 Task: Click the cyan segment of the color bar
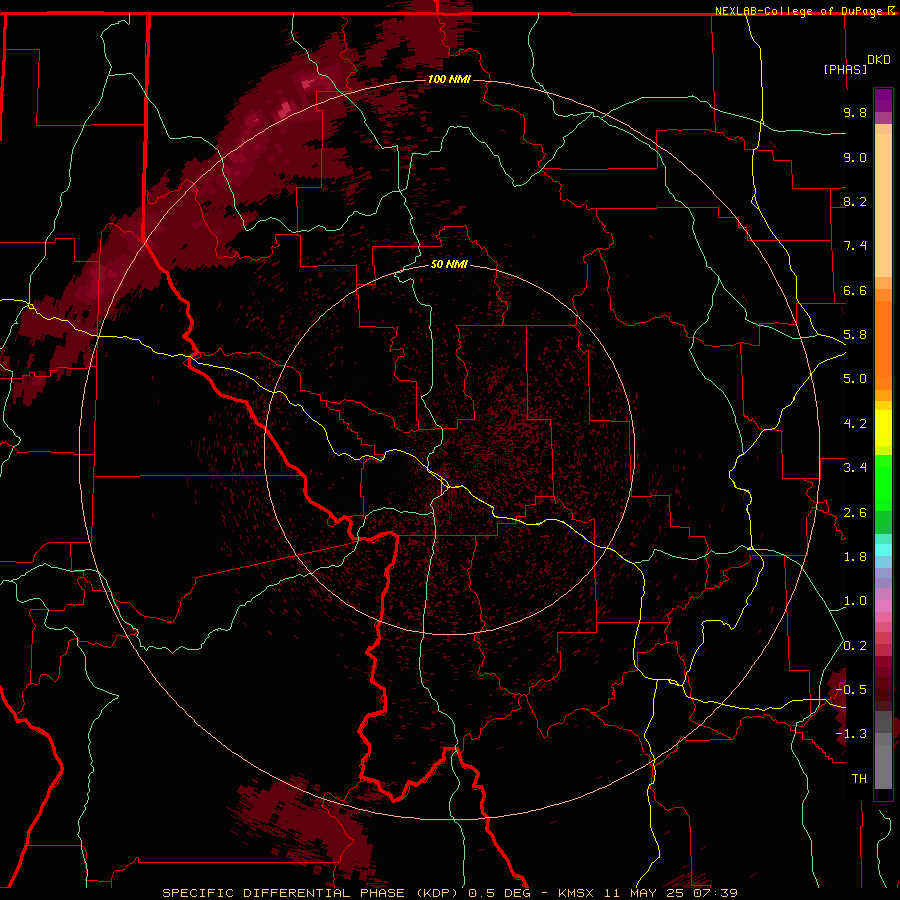click(x=883, y=550)
